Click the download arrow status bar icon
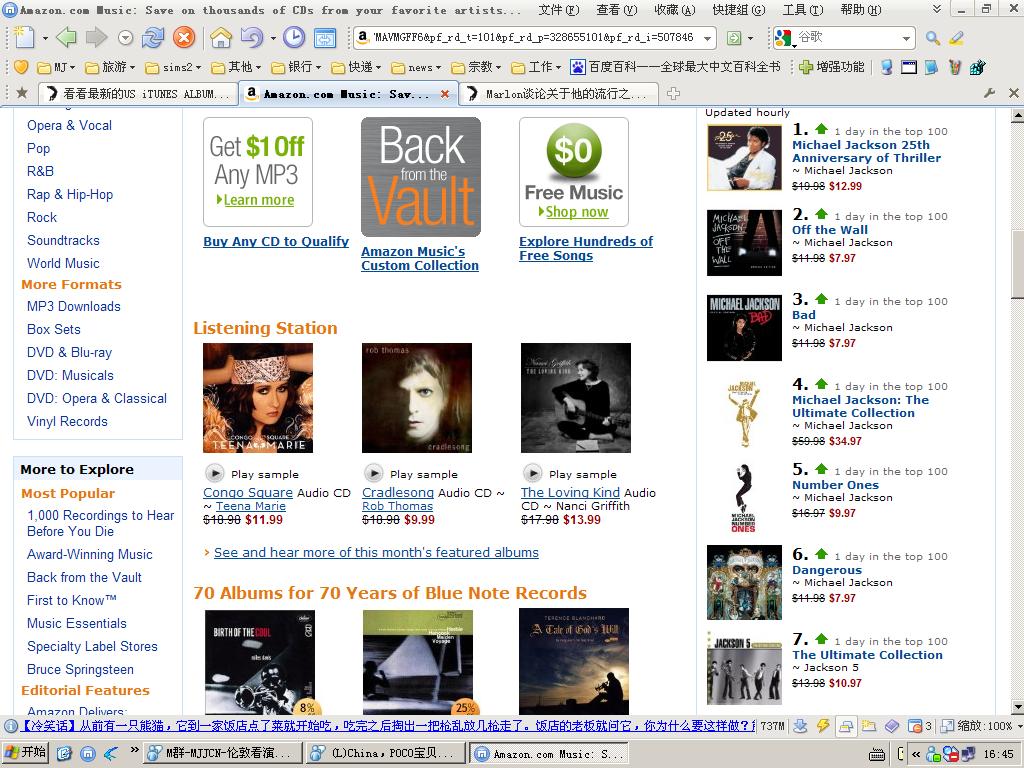Viewport: 1024px width, 768px height. click(x=801, y=726)
